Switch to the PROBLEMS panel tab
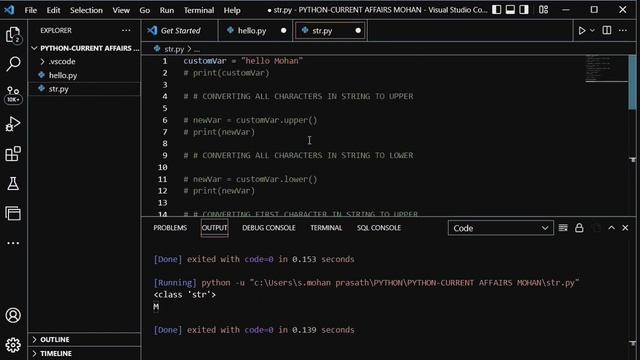640x360 pixels. click(x=170, y=228)
